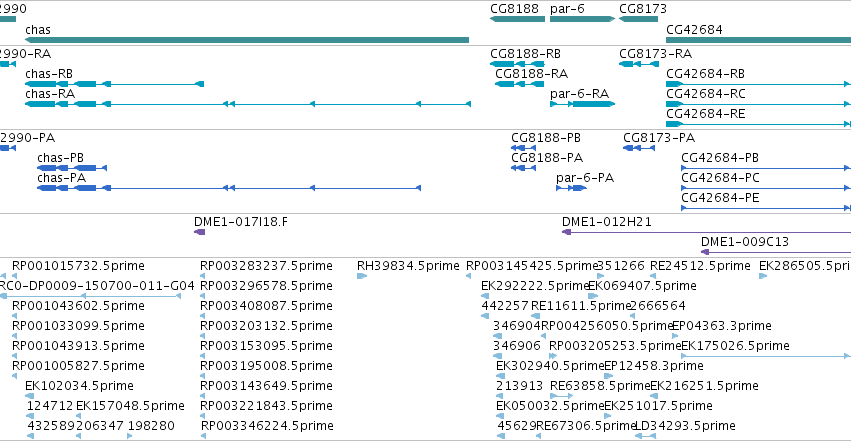This screenshot has width=851, height=441.
Task: Select the DME1-012H21 clone feature
Action: (706, 232)
